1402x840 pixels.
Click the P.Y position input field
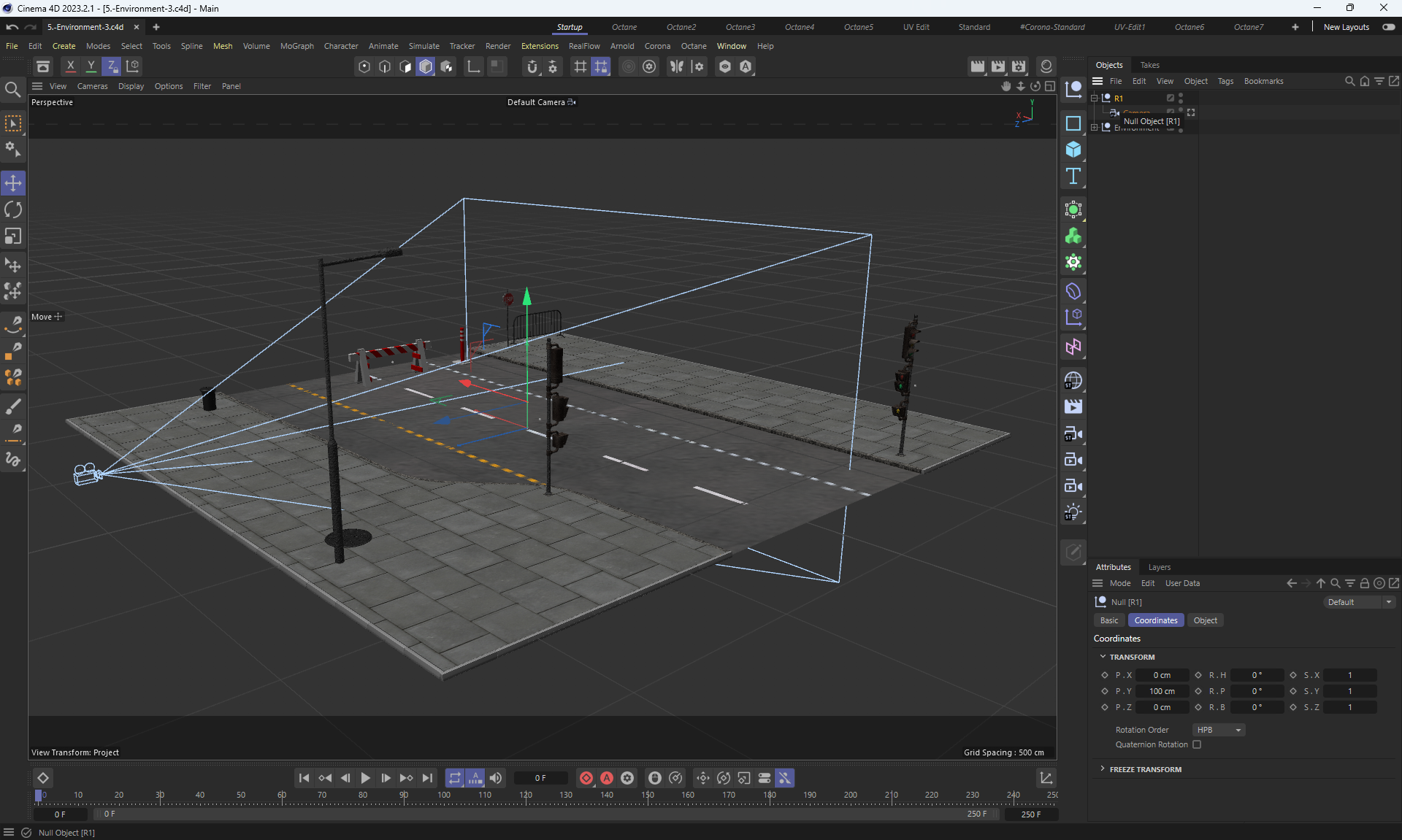[x=1162, y=691]
